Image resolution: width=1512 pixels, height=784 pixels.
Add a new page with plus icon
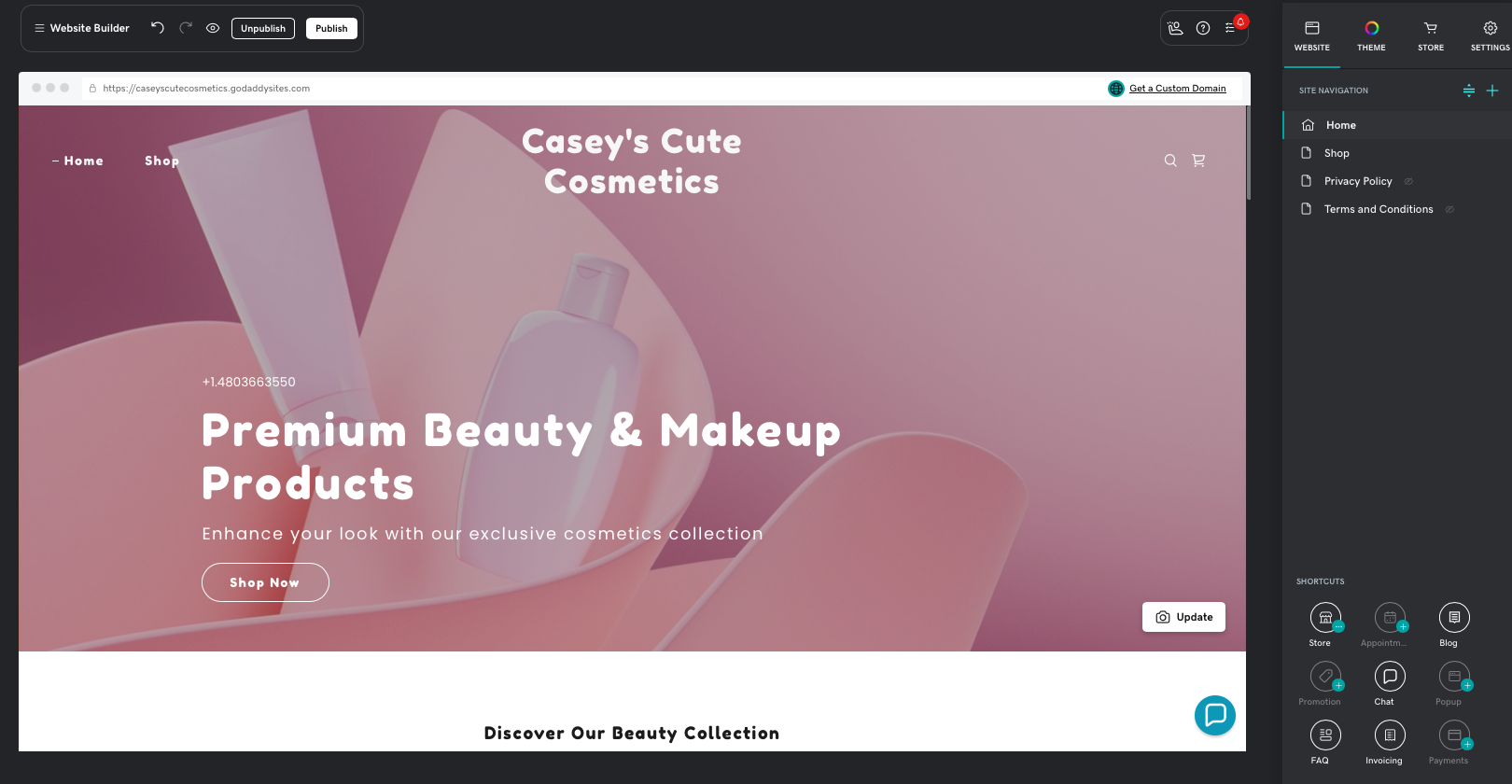click(x=1492, y=91)
